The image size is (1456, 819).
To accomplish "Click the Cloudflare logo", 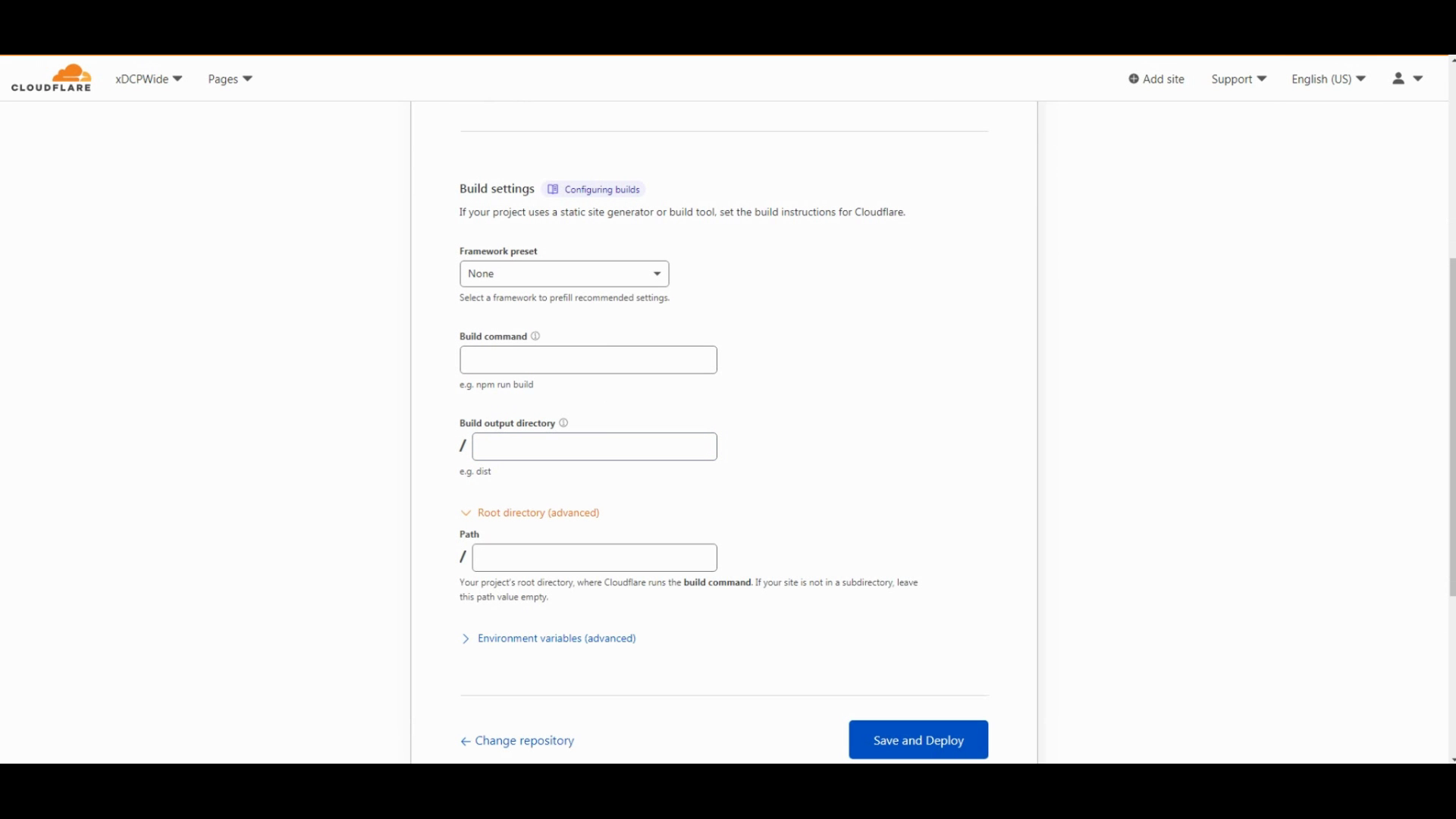I will 52,78.
